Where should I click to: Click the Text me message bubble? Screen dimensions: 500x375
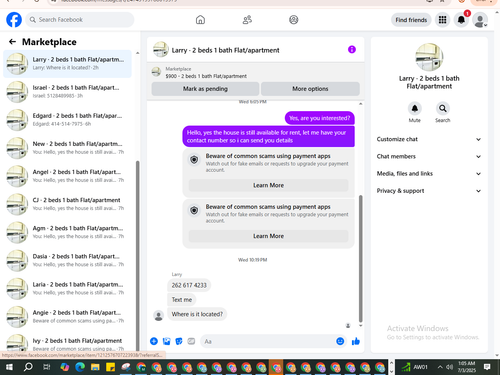[182, 300]
